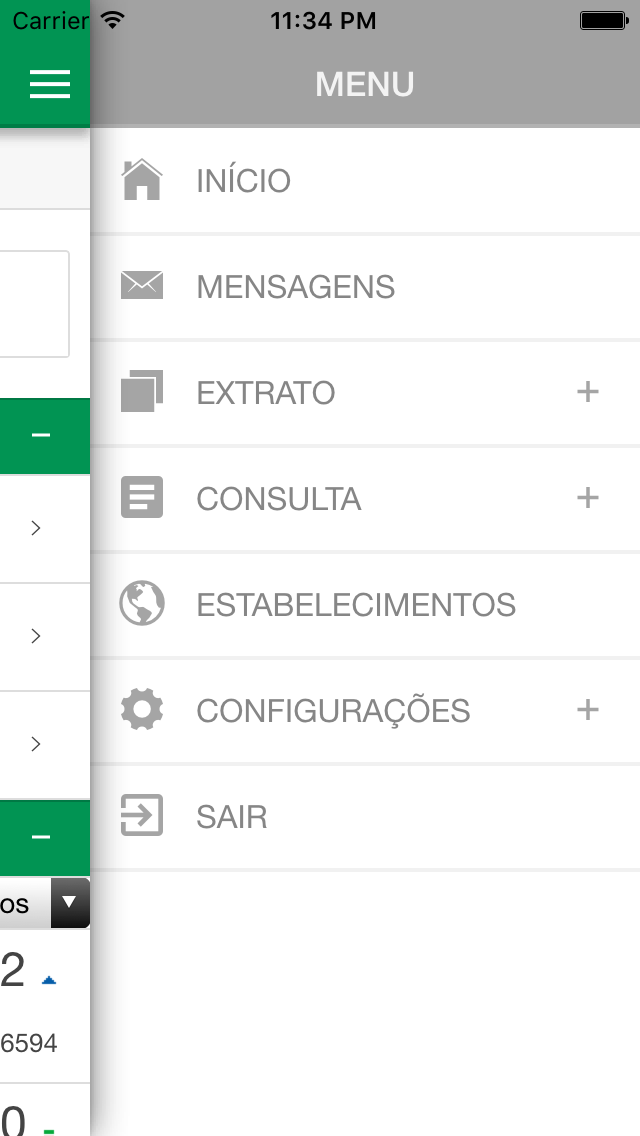640x1136 pixels.
Task: Expand the Configurações plus sign
Action: (588, 709)
